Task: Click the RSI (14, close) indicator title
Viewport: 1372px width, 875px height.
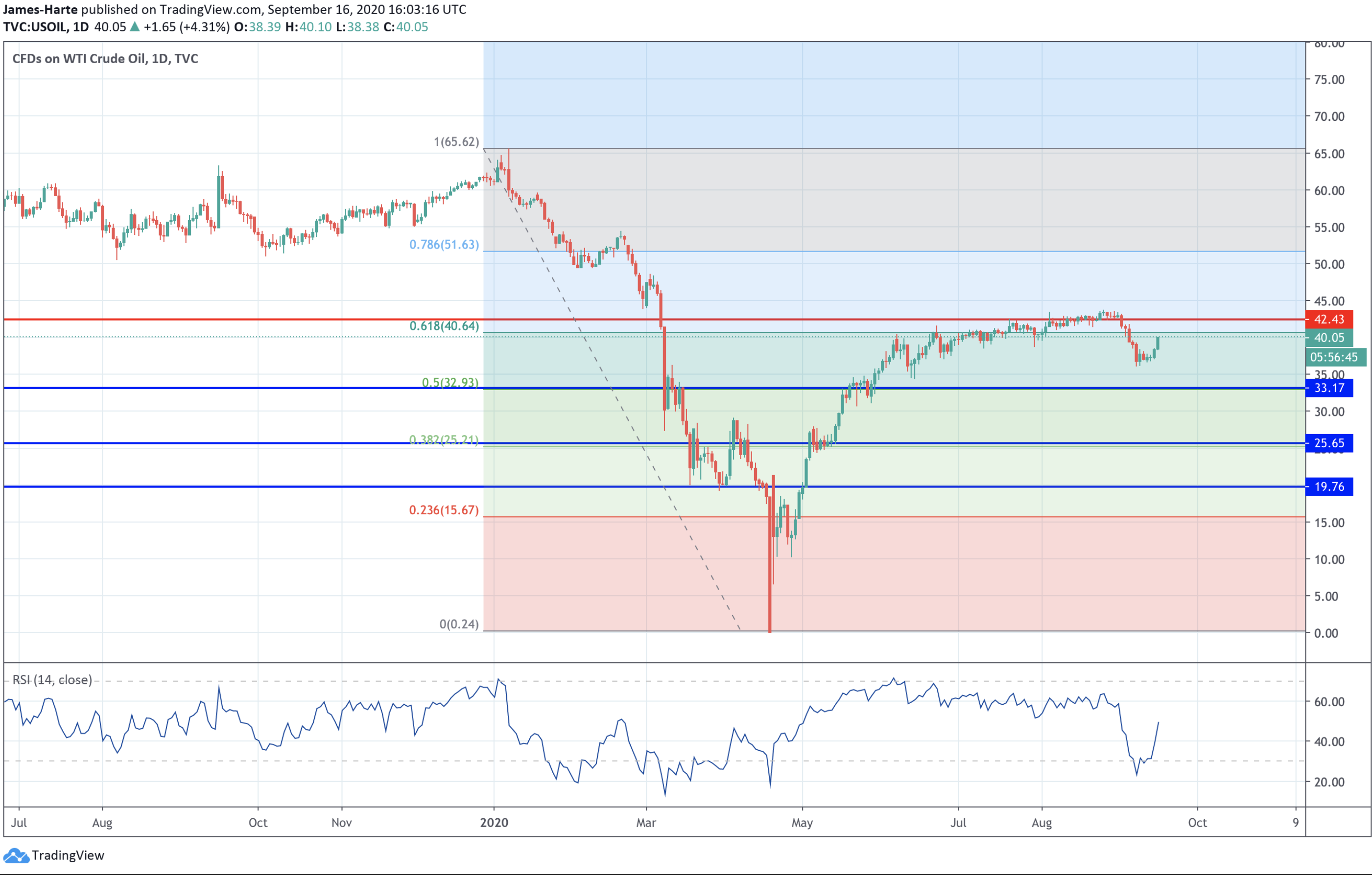Action: point(52,680)
